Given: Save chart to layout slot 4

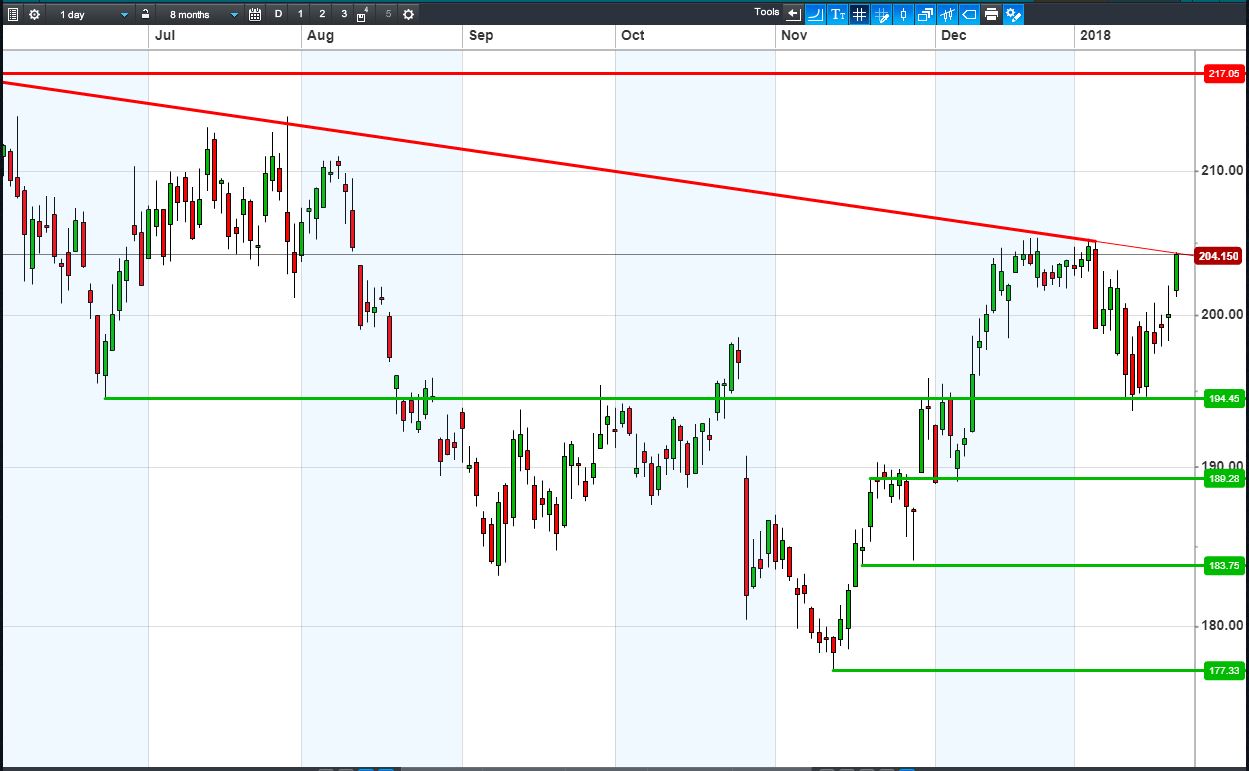Looking at the screenshot, I should point(364,14).
